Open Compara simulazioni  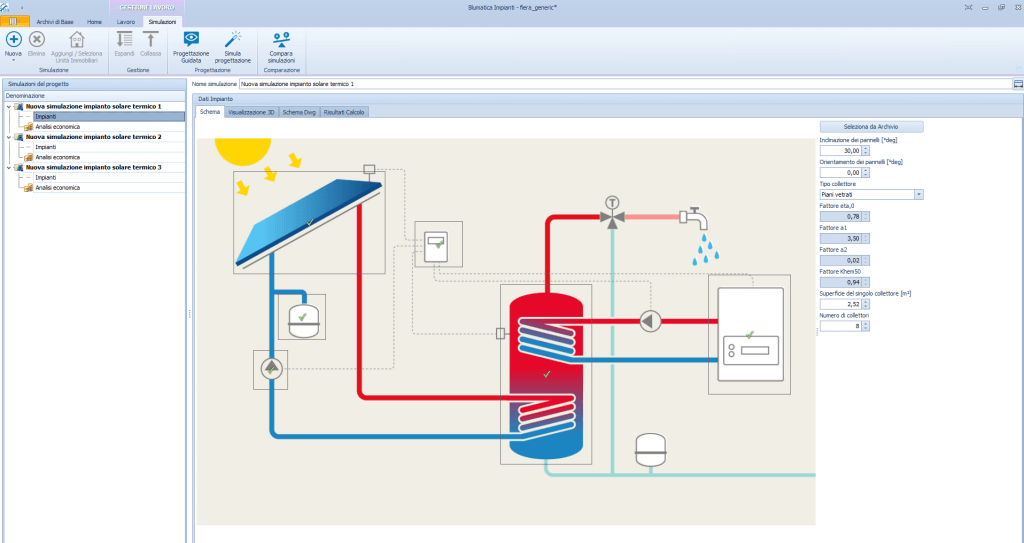click(x=282, y=40)
